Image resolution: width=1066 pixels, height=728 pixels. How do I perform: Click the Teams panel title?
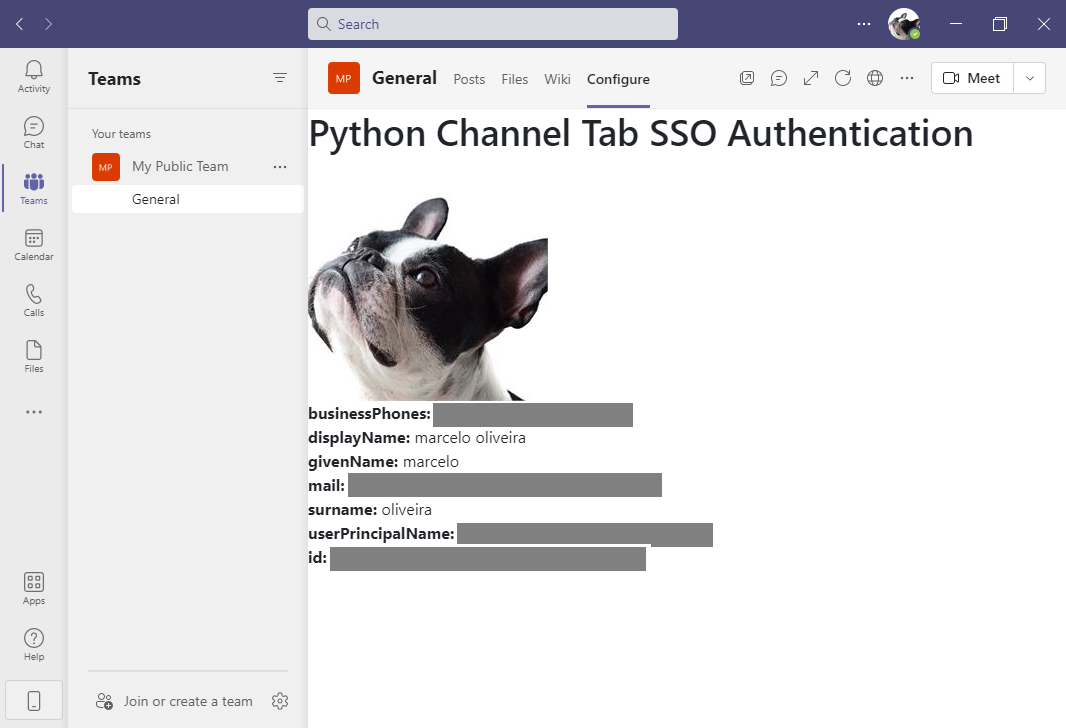coord(114,79)
